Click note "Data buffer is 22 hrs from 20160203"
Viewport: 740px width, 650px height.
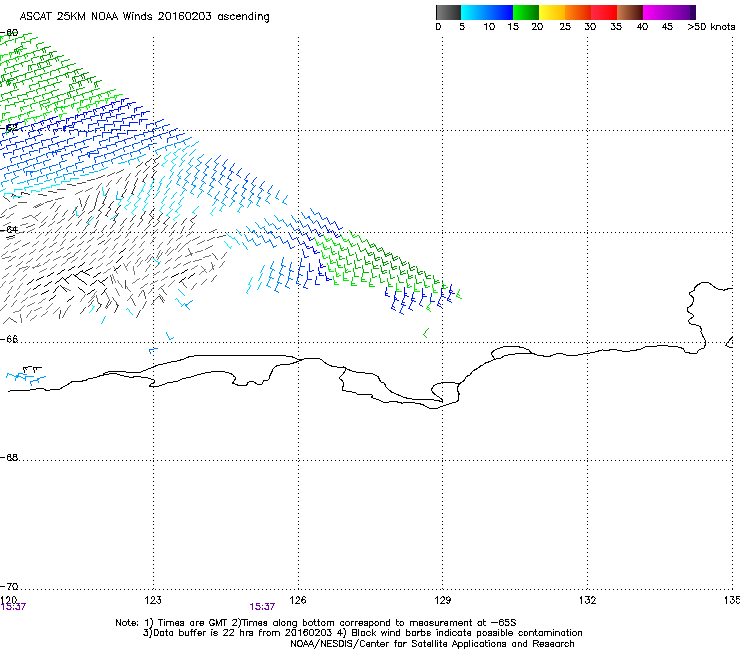click(243, 633)
